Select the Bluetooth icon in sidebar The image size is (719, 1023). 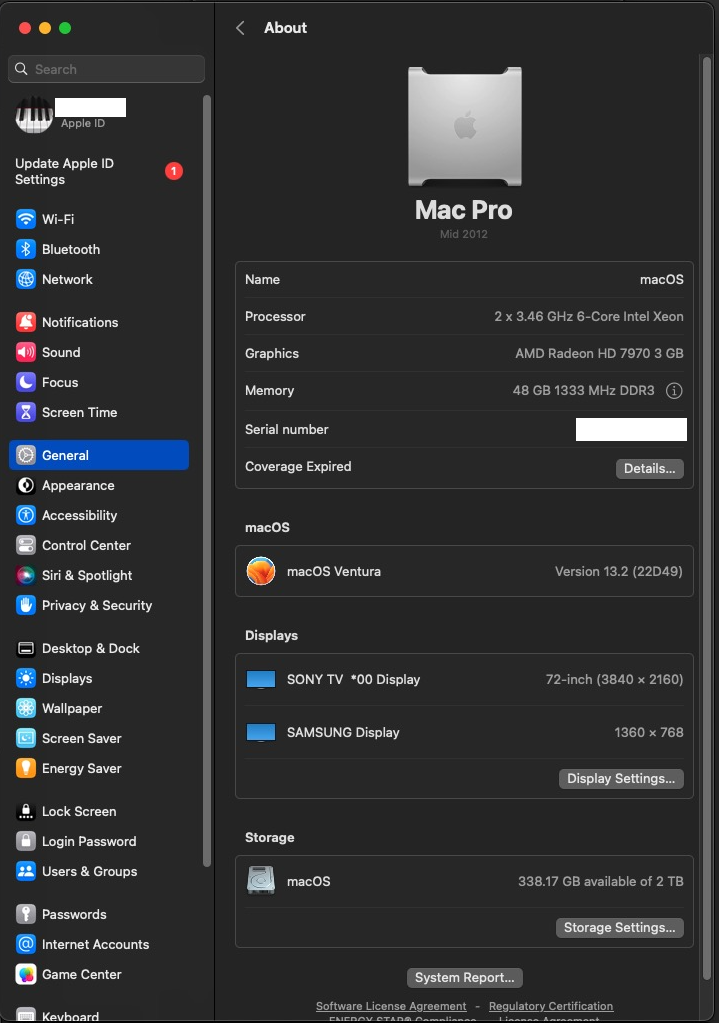coord(25,249)
